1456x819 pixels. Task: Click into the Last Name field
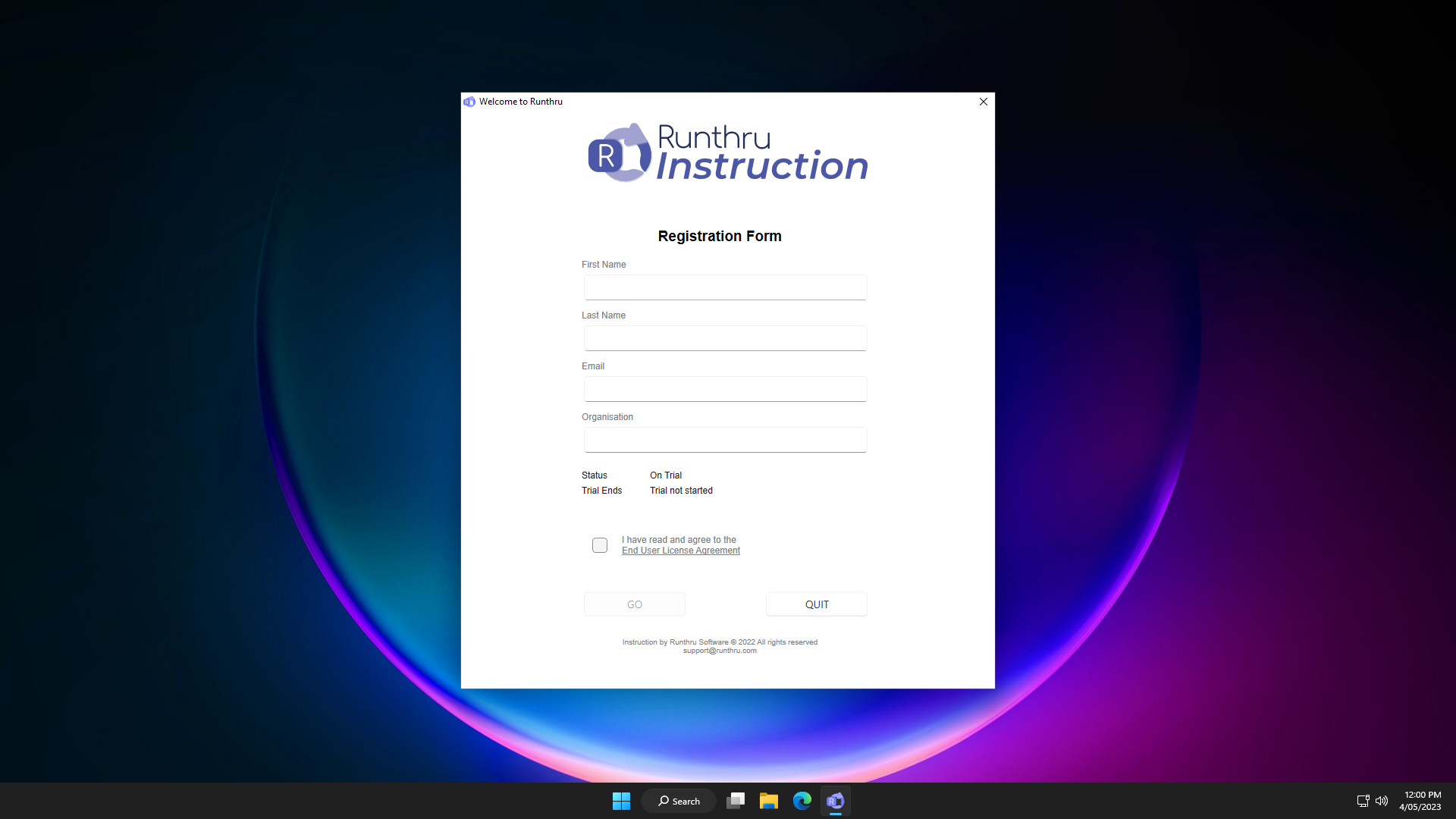point(725,338)
